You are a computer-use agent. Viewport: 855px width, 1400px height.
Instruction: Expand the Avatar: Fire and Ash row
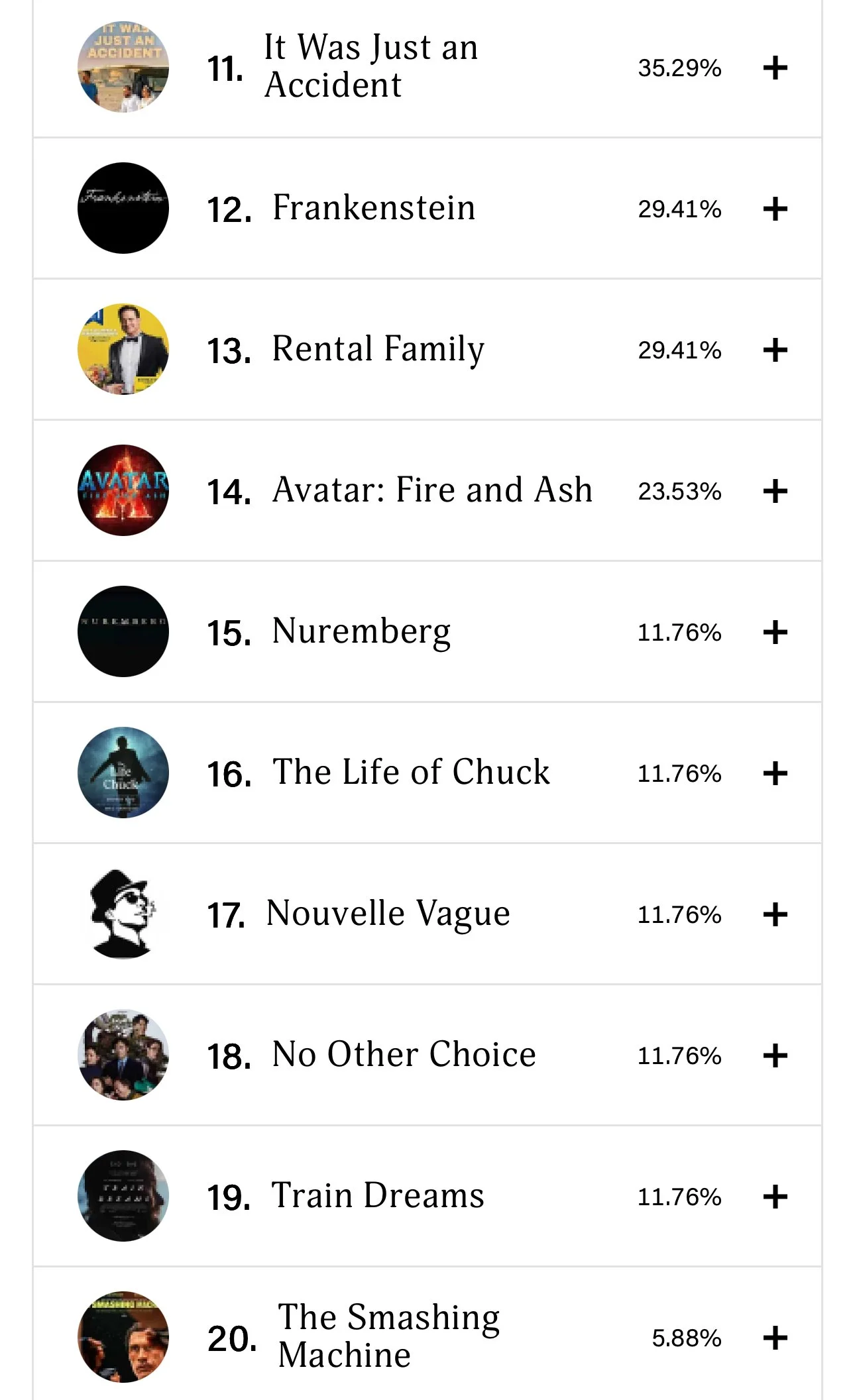pyautogui.click(x=775, y=491)
